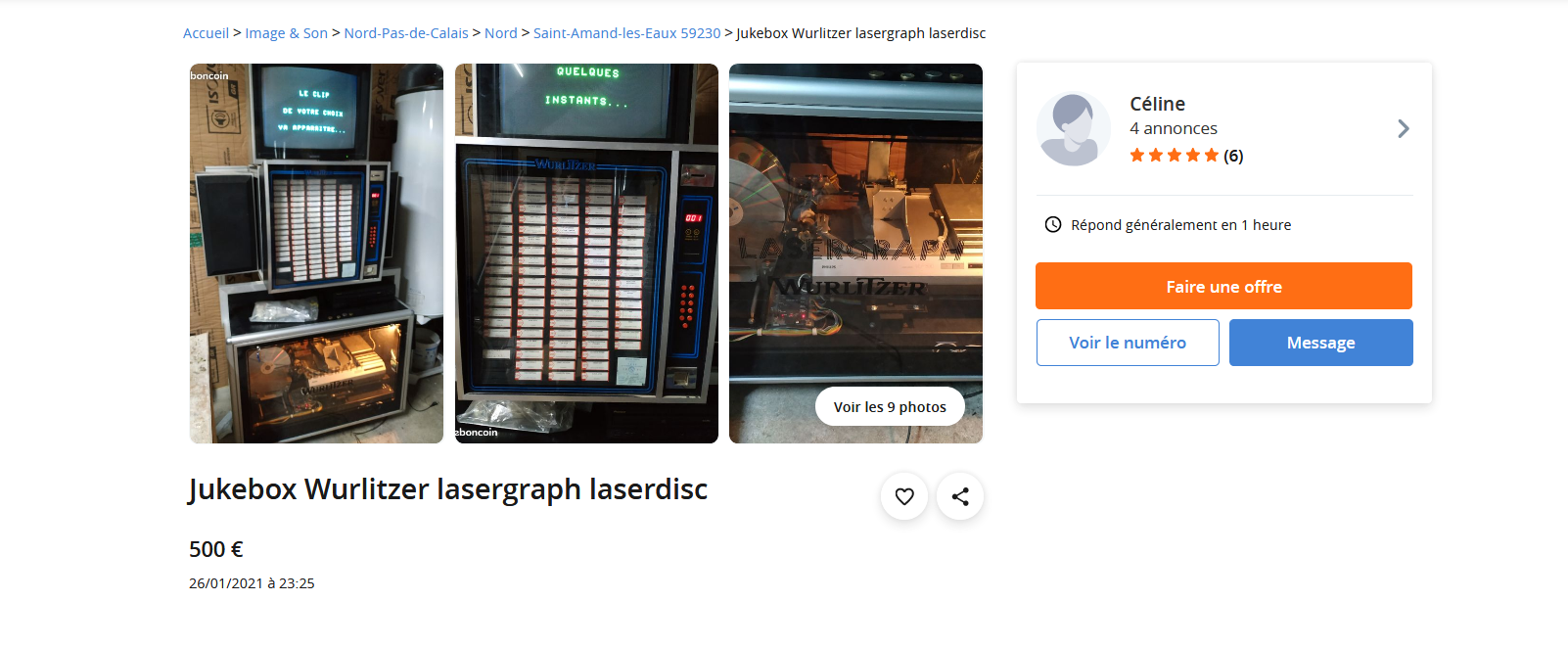The height and width of the screenshot is (647, 1568).
Task: Save the listing with the heart icon
Action: pyautogui.click(x=904, y=496)
